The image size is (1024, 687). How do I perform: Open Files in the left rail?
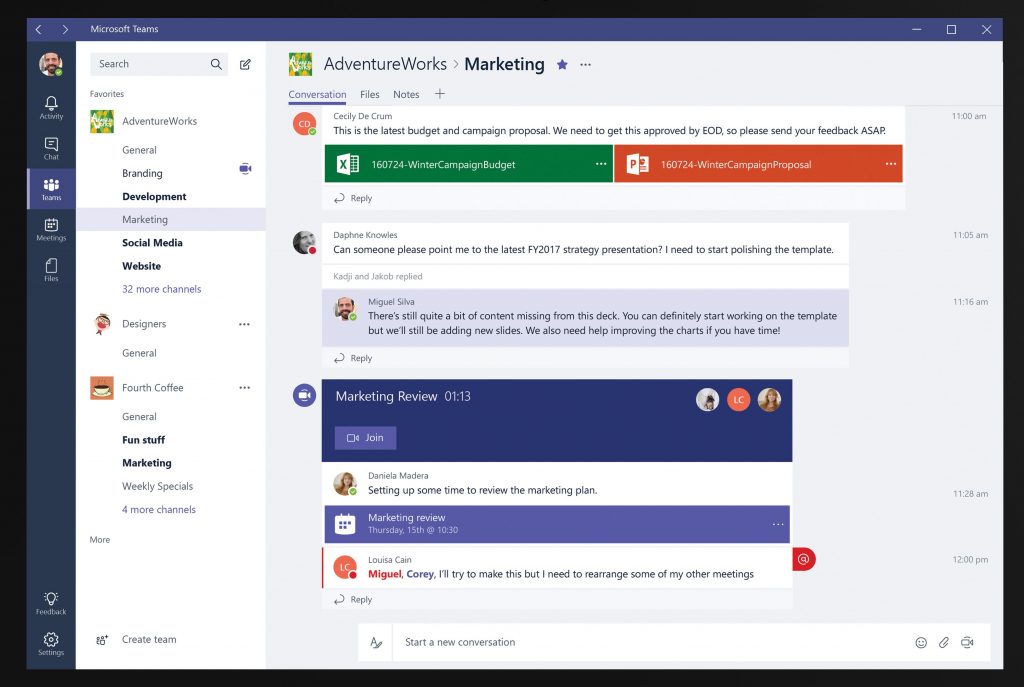pyautogui.click(x=51, y=268)
